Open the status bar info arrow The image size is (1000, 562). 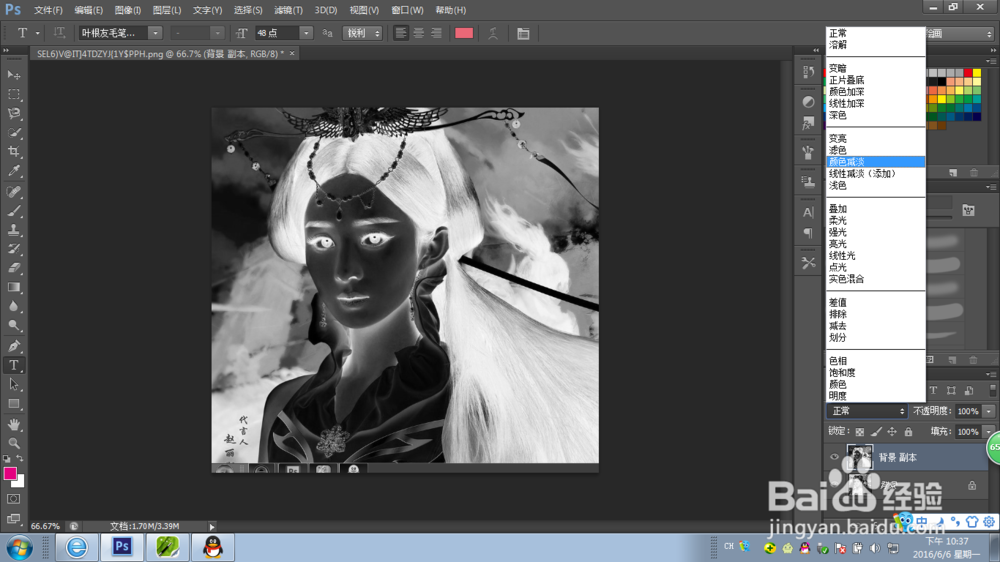212,526
